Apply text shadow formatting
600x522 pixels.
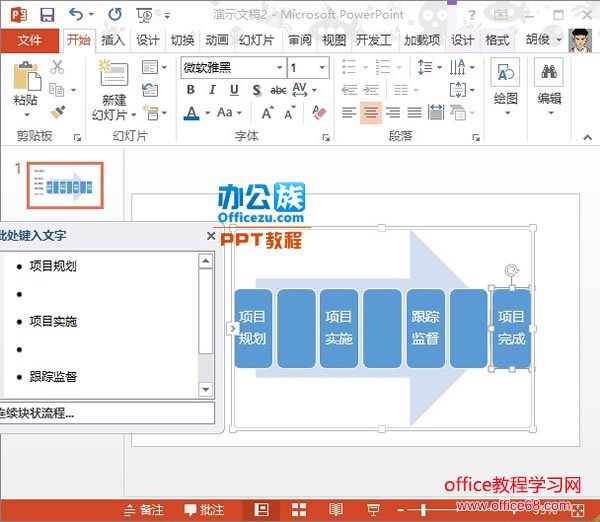257,90
